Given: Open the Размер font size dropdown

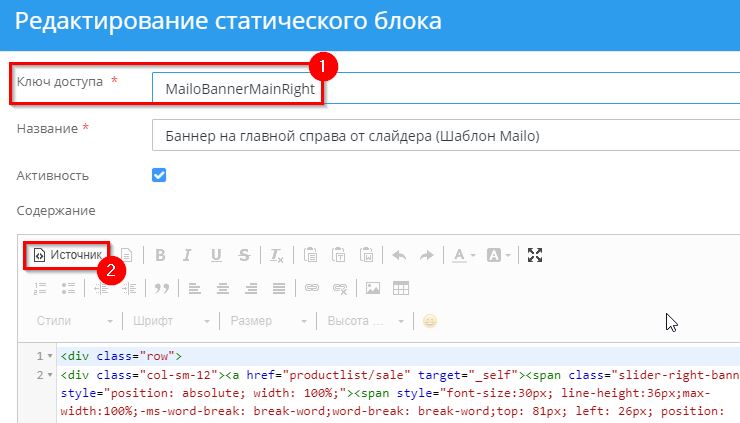Looking at the screenshot, I should 266,321.
